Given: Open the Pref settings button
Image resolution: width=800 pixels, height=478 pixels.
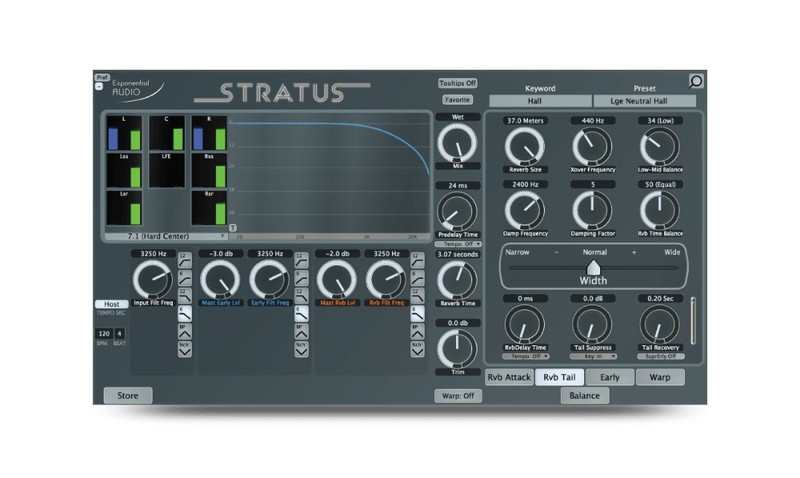Looking at the screenshot, I should pos(102,78).
